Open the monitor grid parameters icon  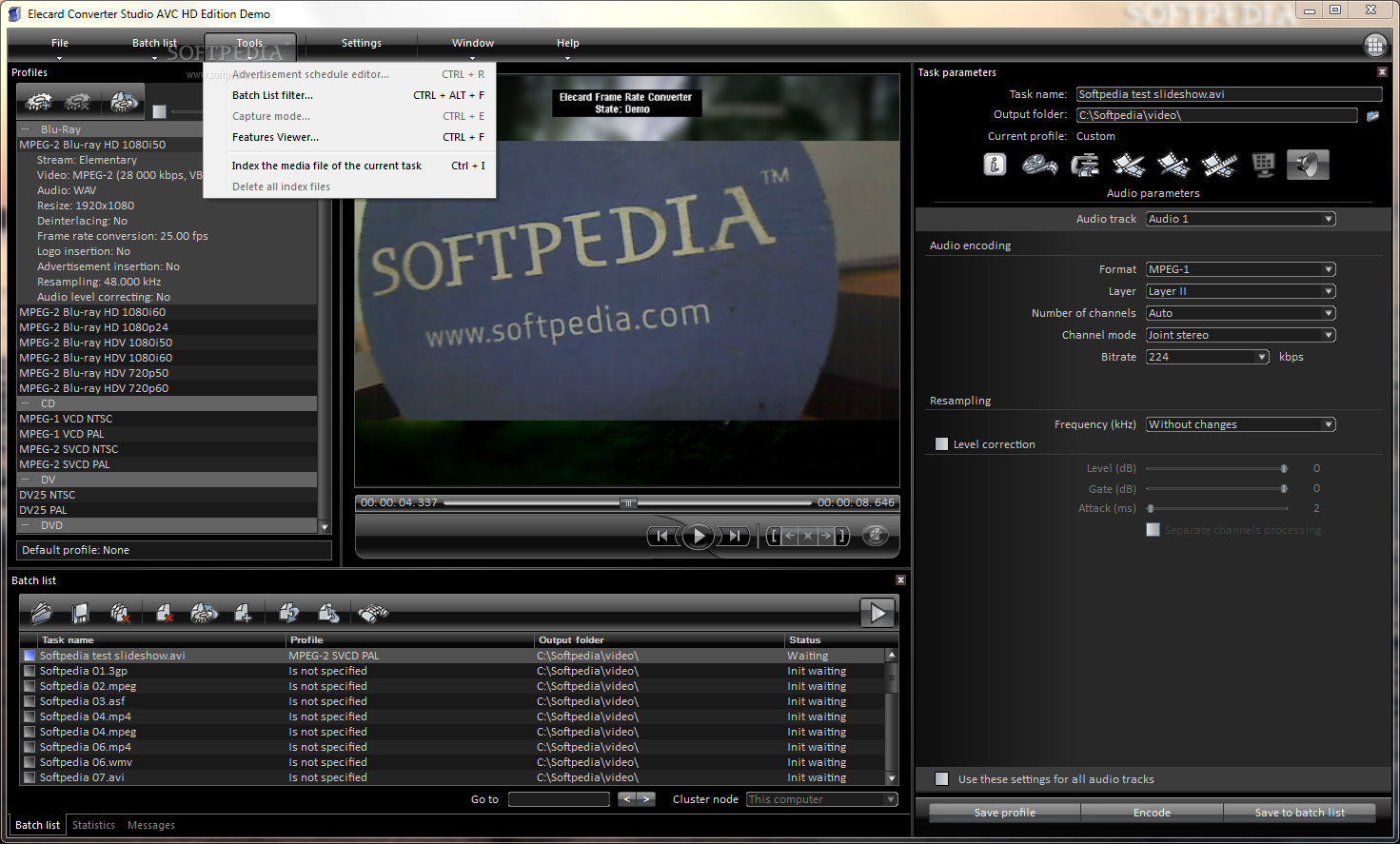pyautogui.click(x=1263, y=166)
